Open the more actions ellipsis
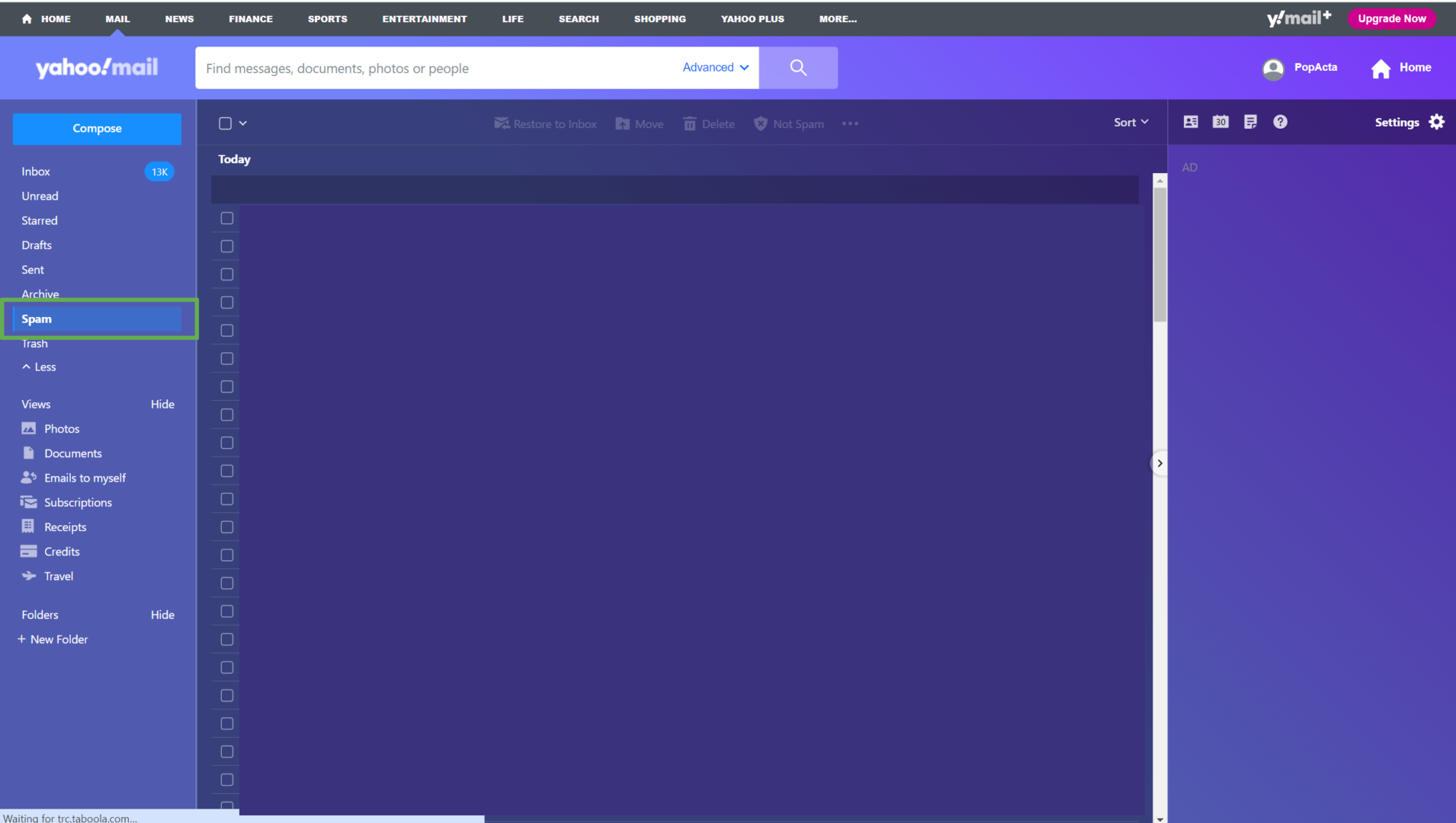This screenshot has width=1456, height=823. (x=850, y=123)
